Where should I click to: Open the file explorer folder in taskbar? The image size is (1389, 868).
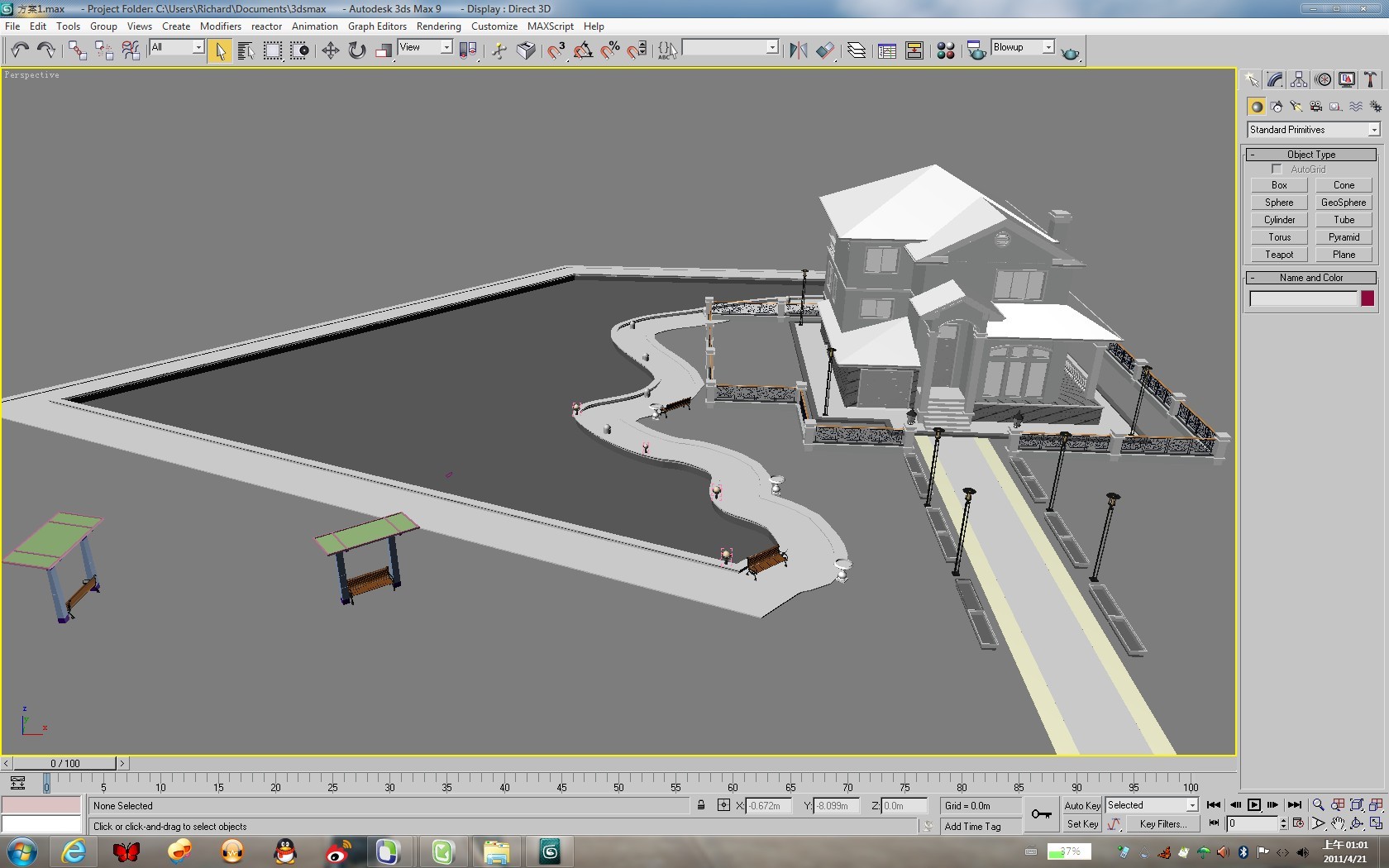click(496, 851)
